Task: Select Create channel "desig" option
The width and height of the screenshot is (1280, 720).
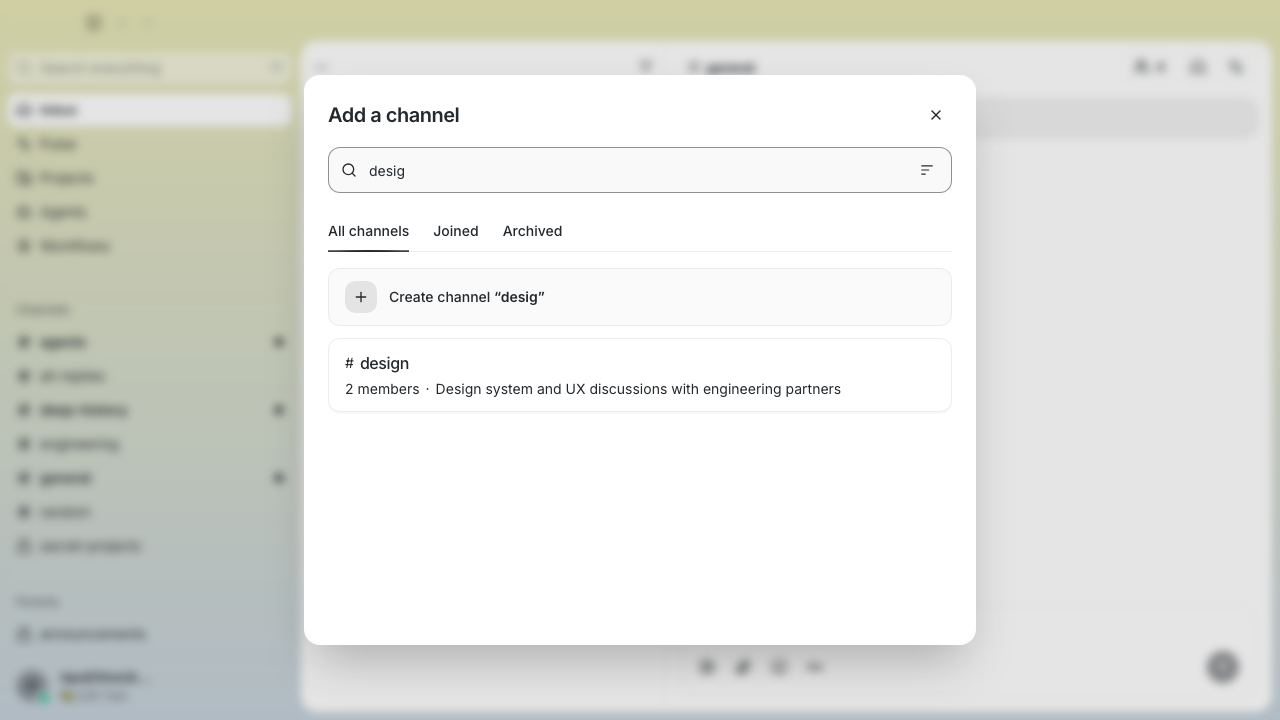Action: [640, 297]
